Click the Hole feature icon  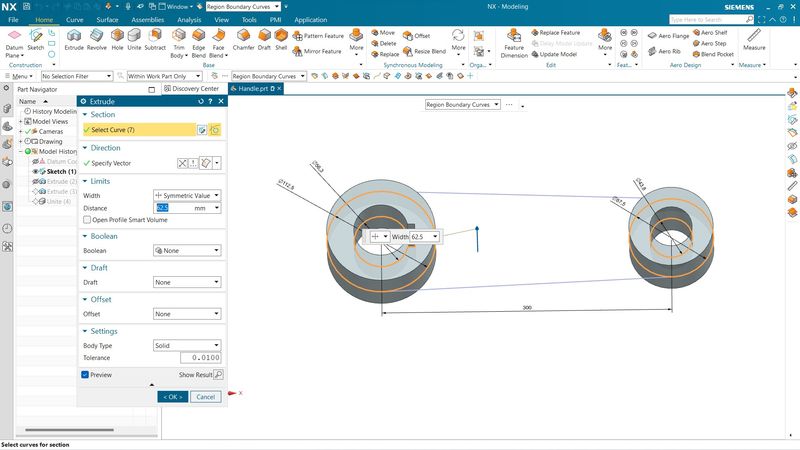[117, 39]
